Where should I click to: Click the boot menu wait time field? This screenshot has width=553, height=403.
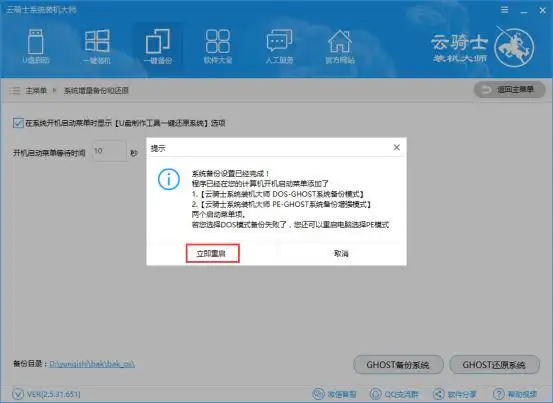(109, 151)
